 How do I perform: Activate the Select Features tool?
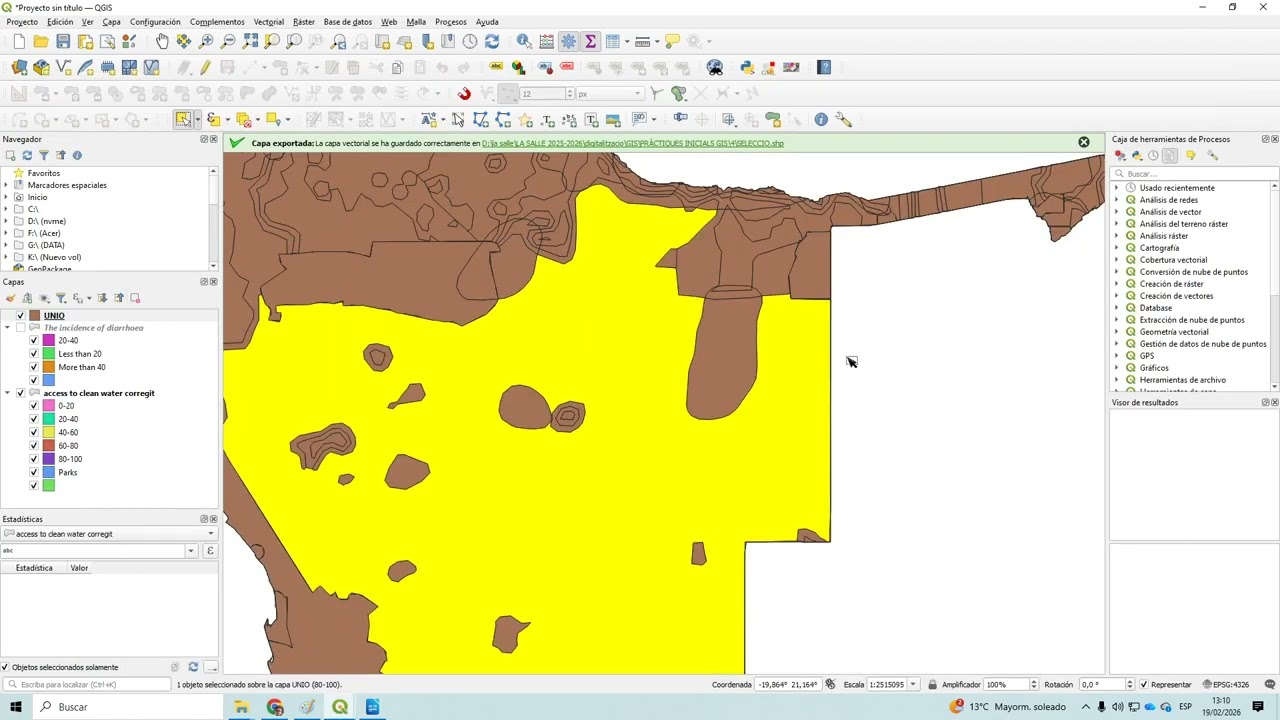[183, 119]
